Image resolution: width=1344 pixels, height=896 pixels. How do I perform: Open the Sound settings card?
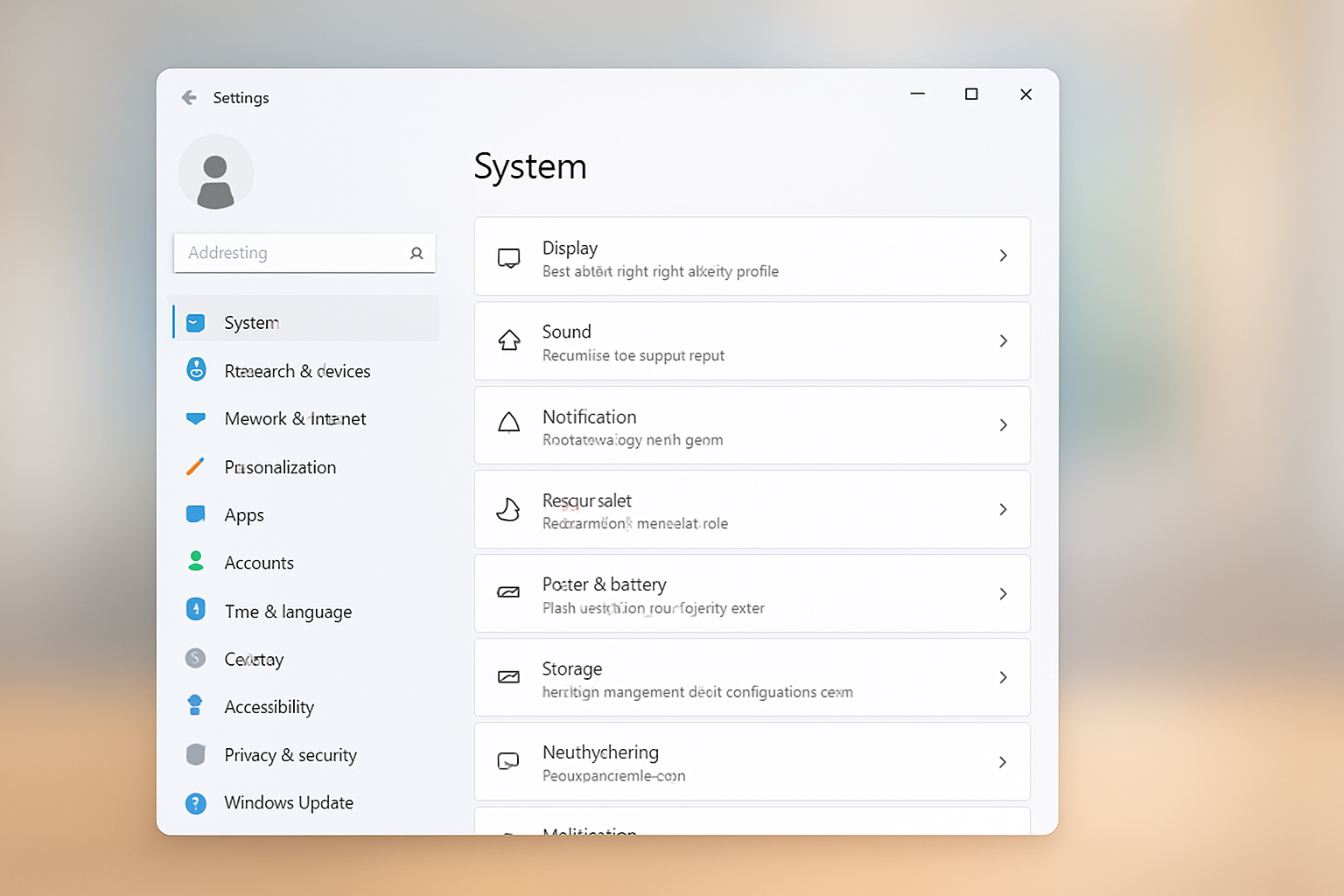(x=752, y=341)
